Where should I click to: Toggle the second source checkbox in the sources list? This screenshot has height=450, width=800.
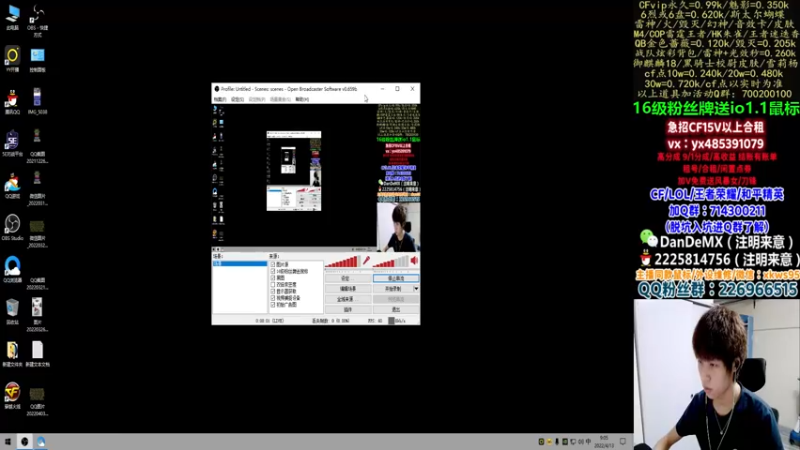coord(272,271)
